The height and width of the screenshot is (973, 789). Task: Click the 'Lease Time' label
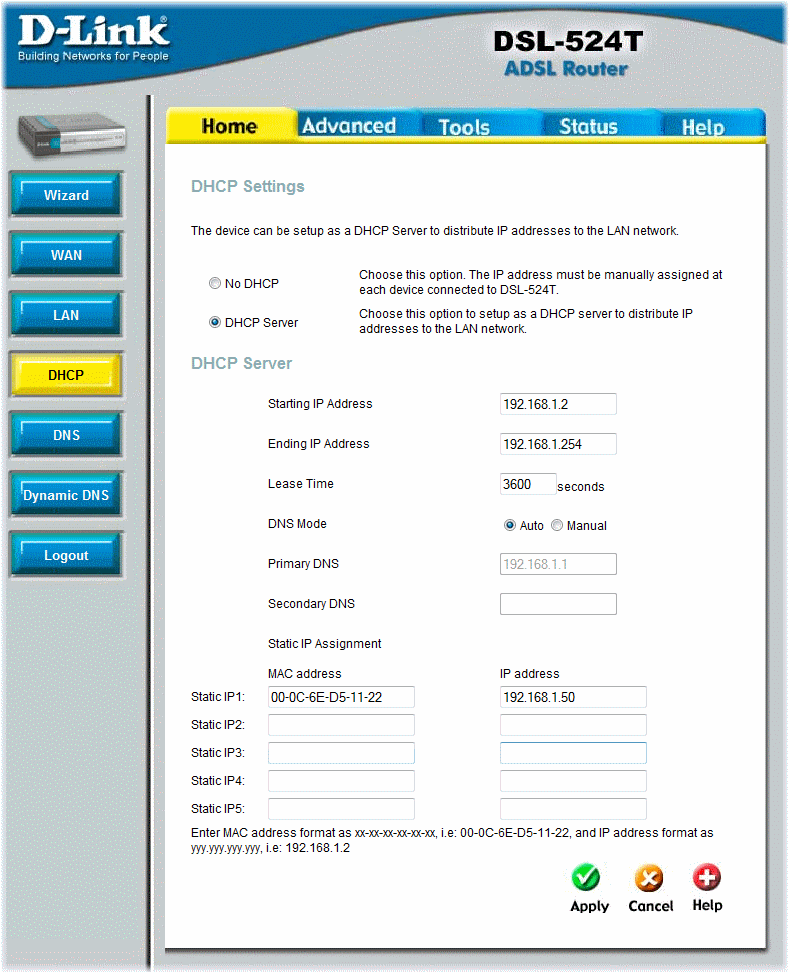pos(300,484)
